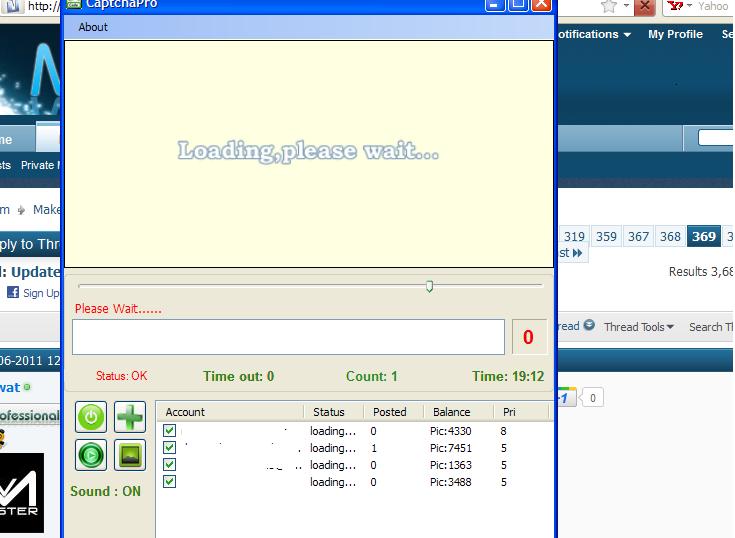Go to page 368 of the thread
Image resolution: width=735 pixels, height=538 pixels.
[670, 237]
